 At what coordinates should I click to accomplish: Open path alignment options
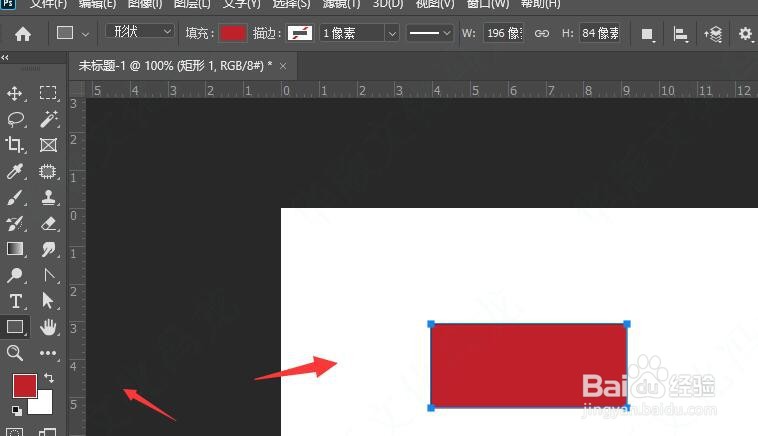(x=680, y=34)
